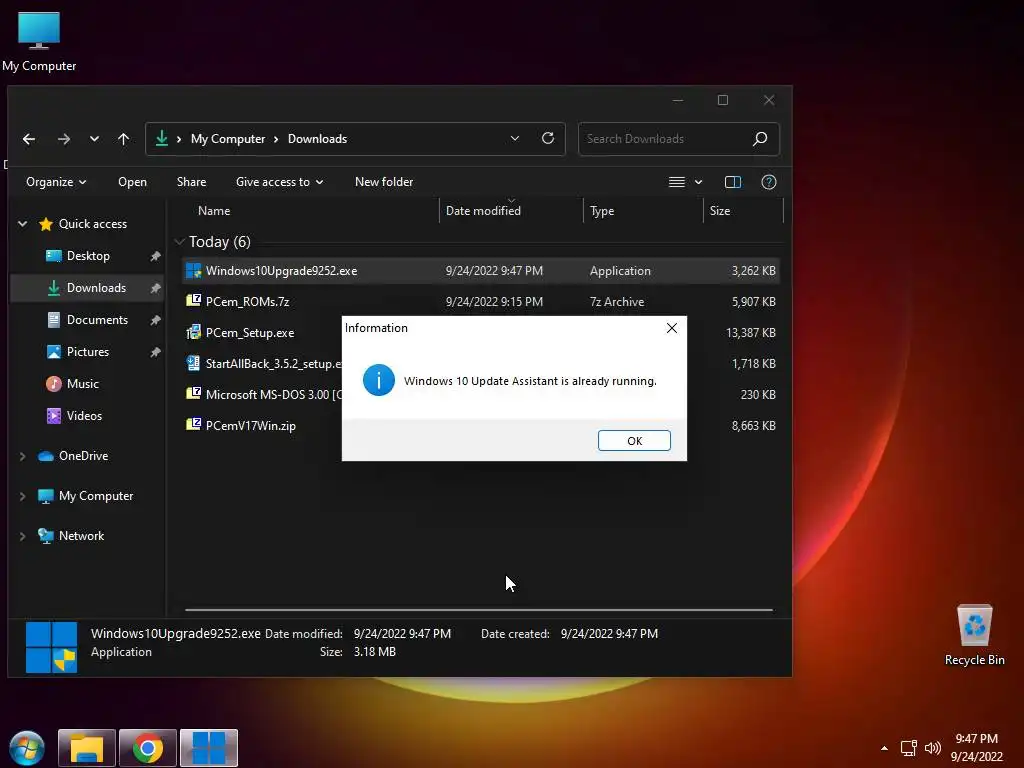Click the view layout icon
Image resolution: width=1024 pixels, height=768 pixels.
point(677,182)
